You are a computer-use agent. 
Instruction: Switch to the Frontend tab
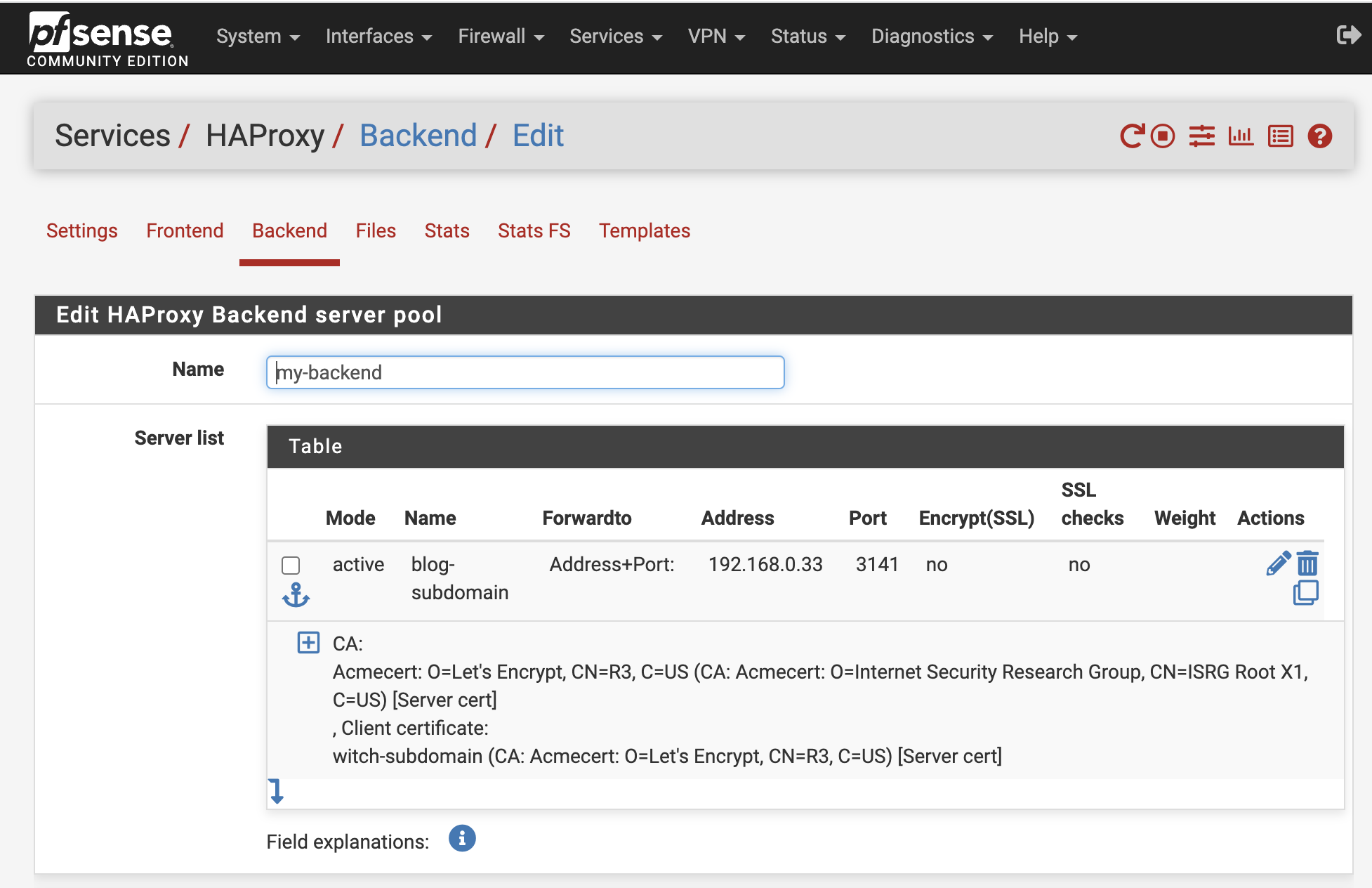(185, 230)
